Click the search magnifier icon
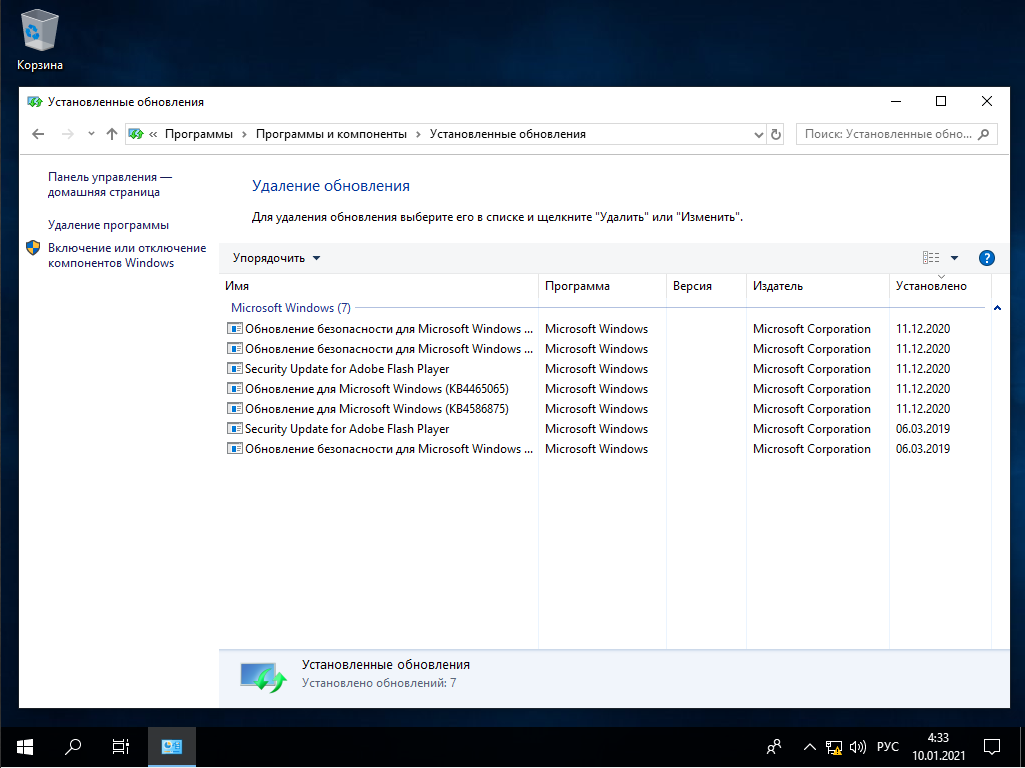Viewport: 1025px width, 768px height. click(984, 134)
